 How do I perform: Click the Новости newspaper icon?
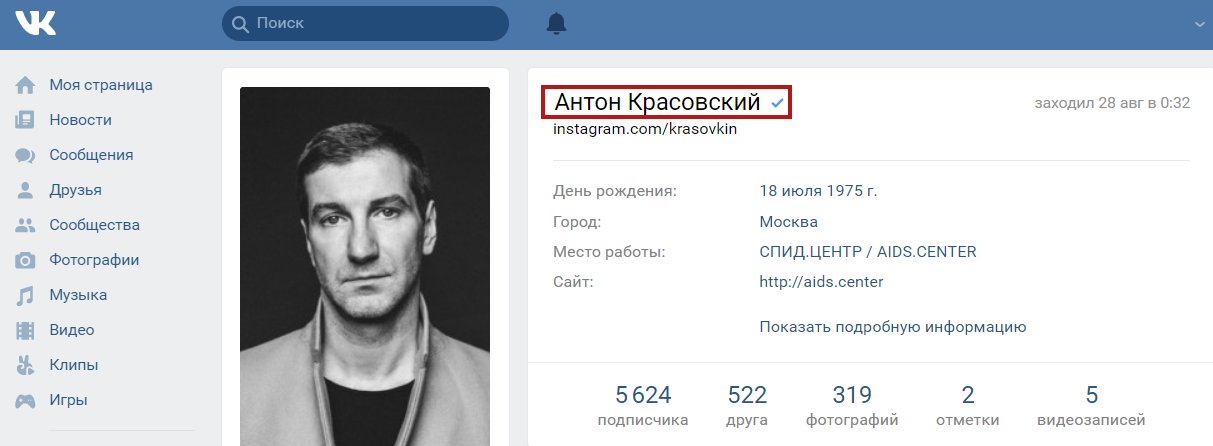point(25,120)
